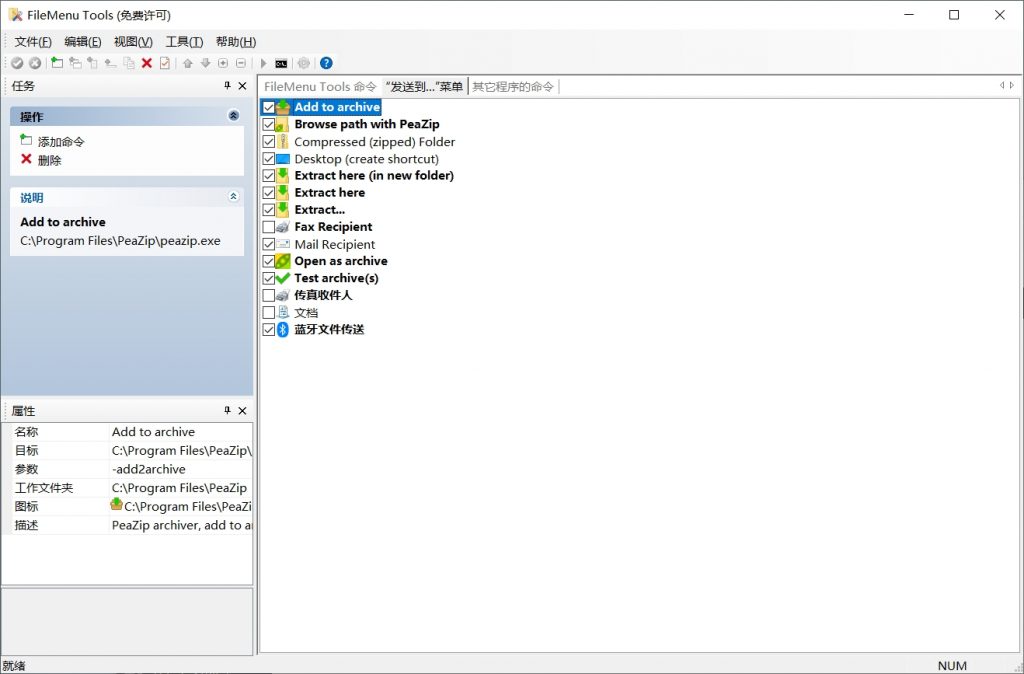The image size is (1024, 674).
Task: Click the black console toolbar icon
Action: [281, 63]
